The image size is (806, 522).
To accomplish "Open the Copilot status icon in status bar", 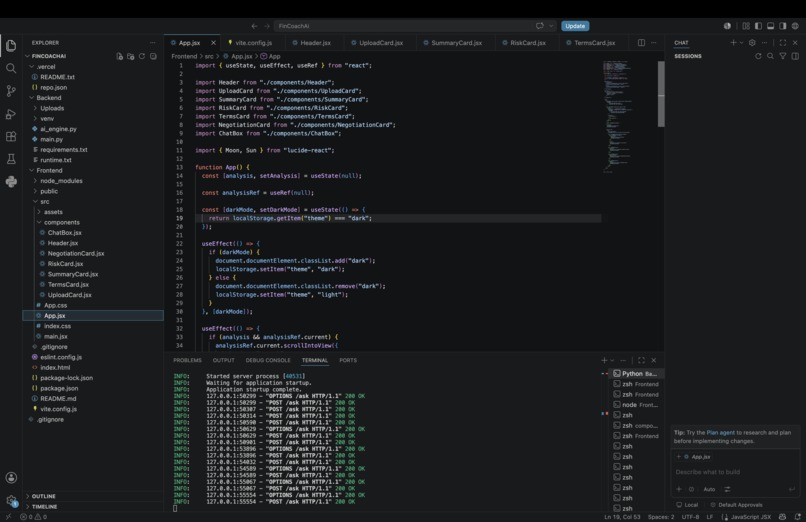I will pos(782,517).
